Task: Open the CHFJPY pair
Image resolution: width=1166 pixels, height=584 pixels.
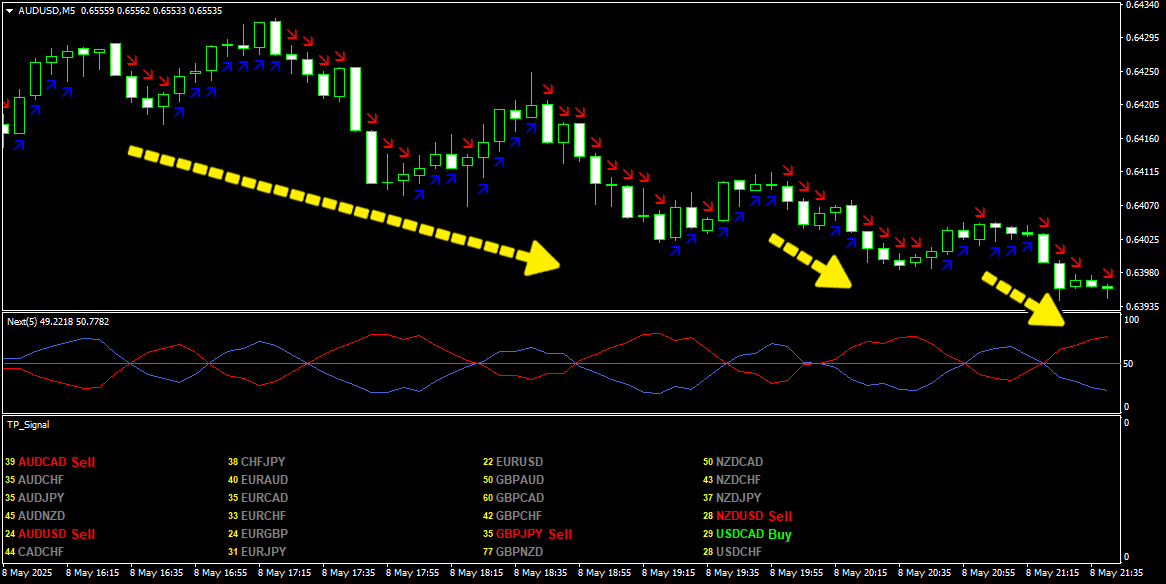Action: [263, 462]
